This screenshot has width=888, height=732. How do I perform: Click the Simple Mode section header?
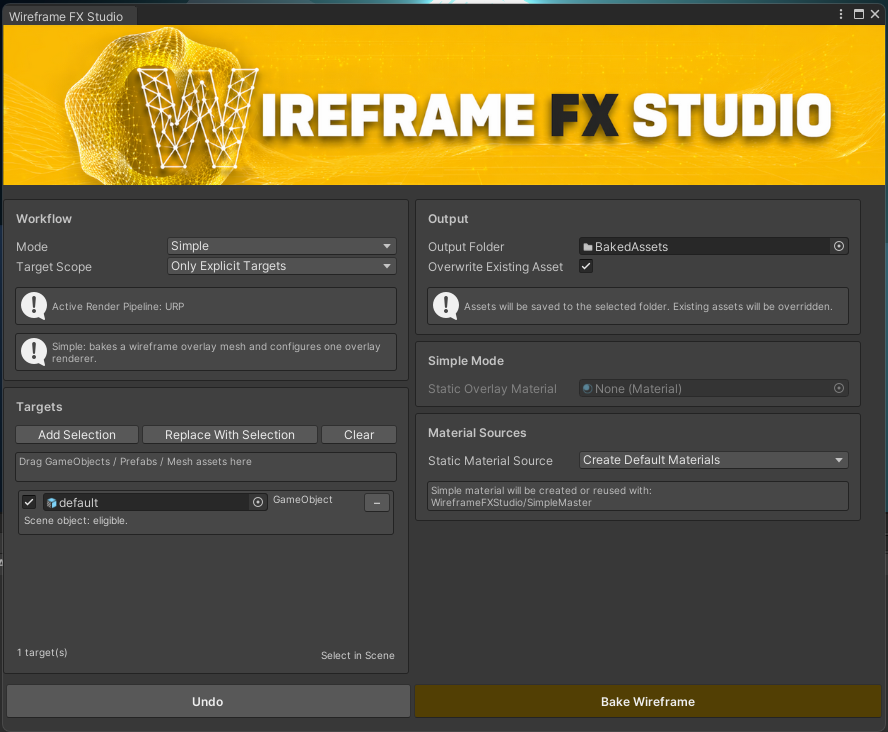pos(466,361)
